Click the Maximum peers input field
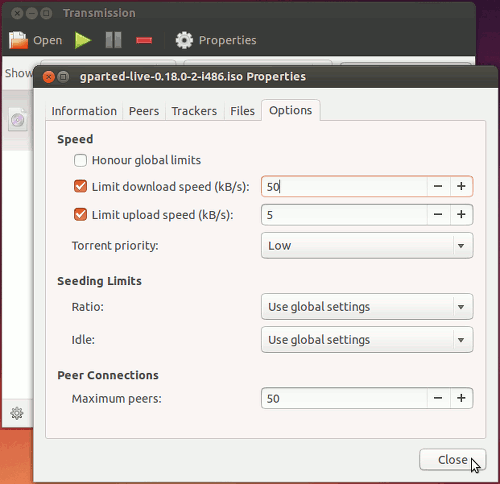500x484 pixels. coord(344,398)
